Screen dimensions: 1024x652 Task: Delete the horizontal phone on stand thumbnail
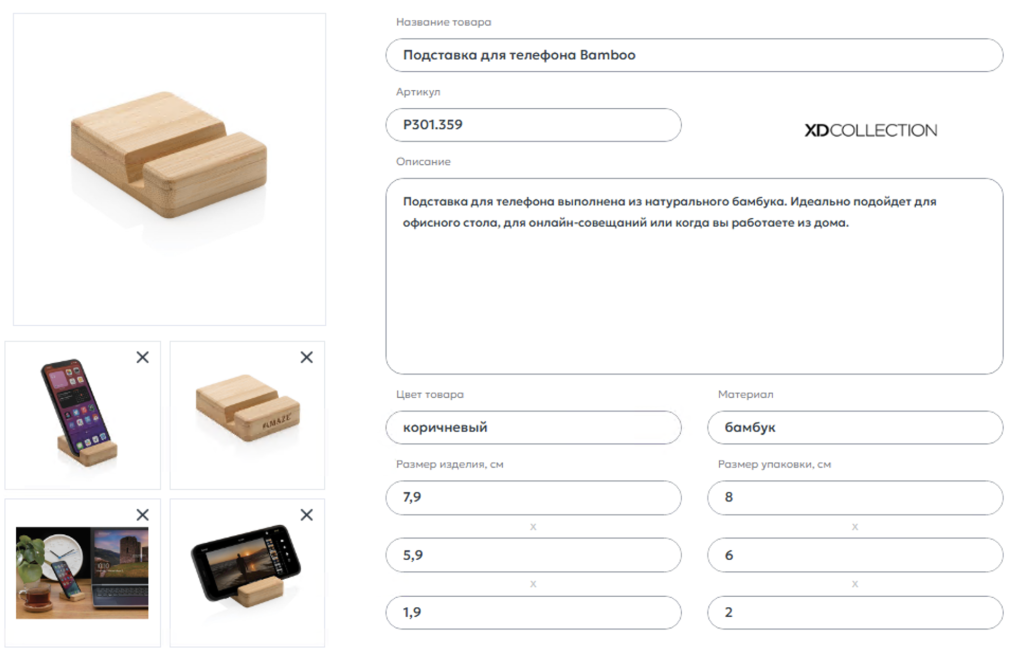pos(307,514)
